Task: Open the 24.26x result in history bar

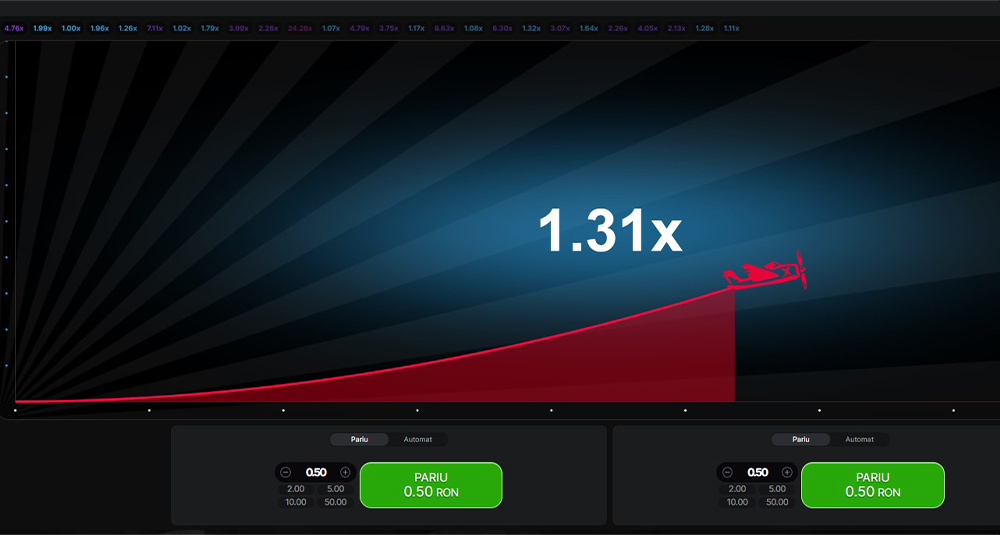Action: (x=299, y=28)
